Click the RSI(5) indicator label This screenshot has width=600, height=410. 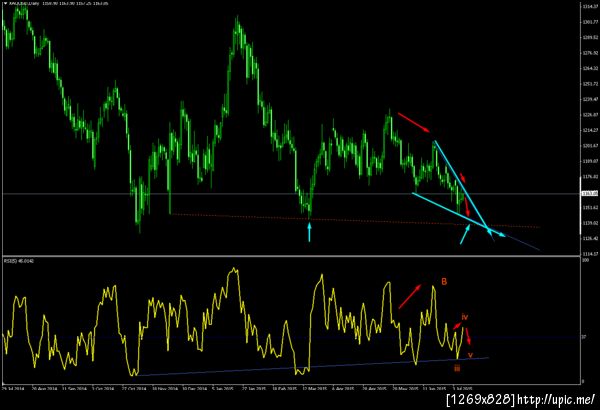pyautogui.click(x=19, y=261)
